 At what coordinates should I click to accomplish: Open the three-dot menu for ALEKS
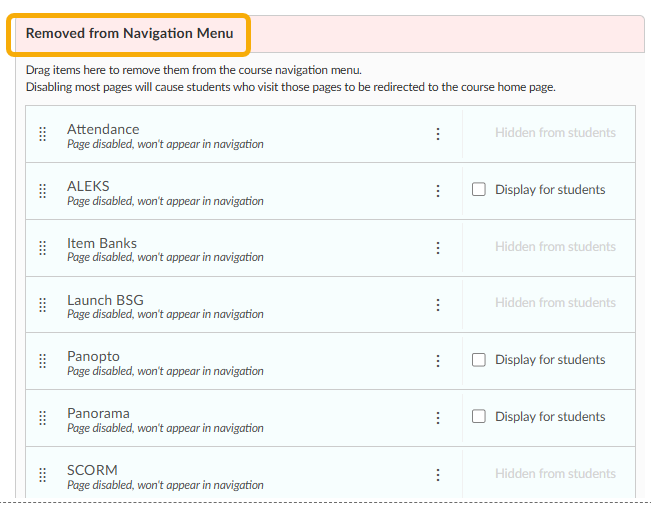438,191
